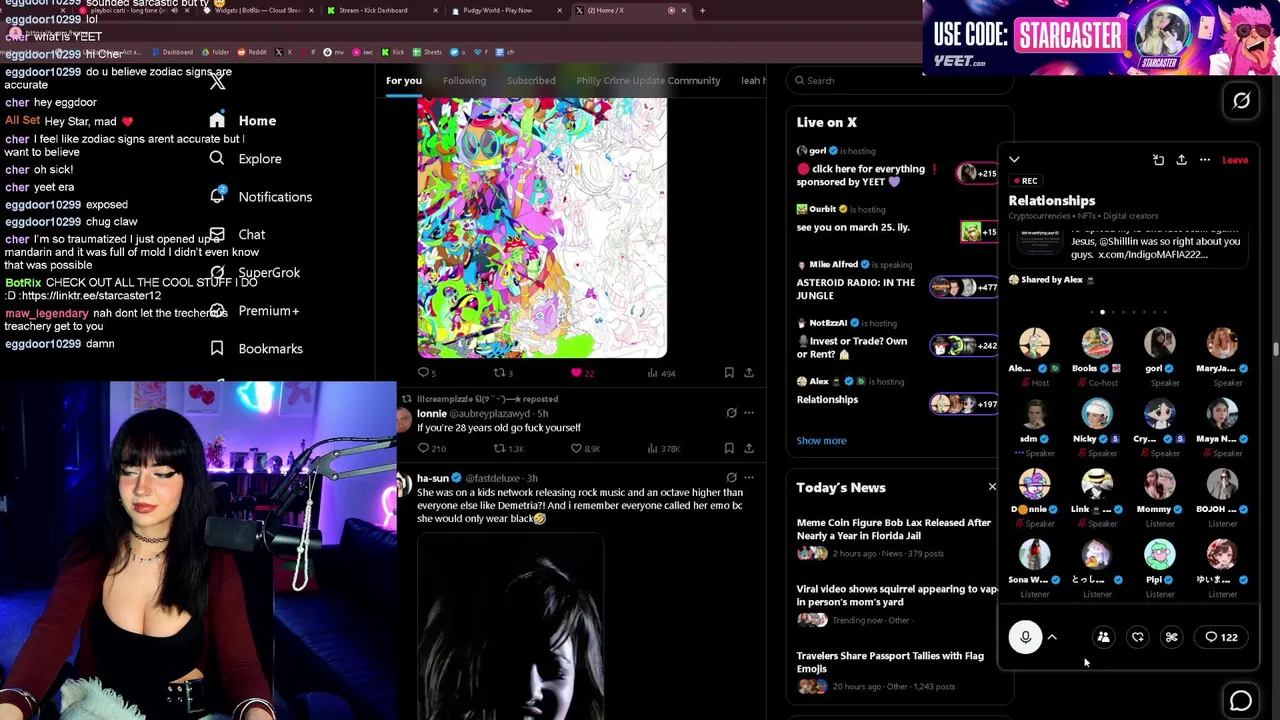Reply to lonnie's post with 210 replies
Image resolution: width=1280 pixels, height=720 pixels.
click(431, 448)
